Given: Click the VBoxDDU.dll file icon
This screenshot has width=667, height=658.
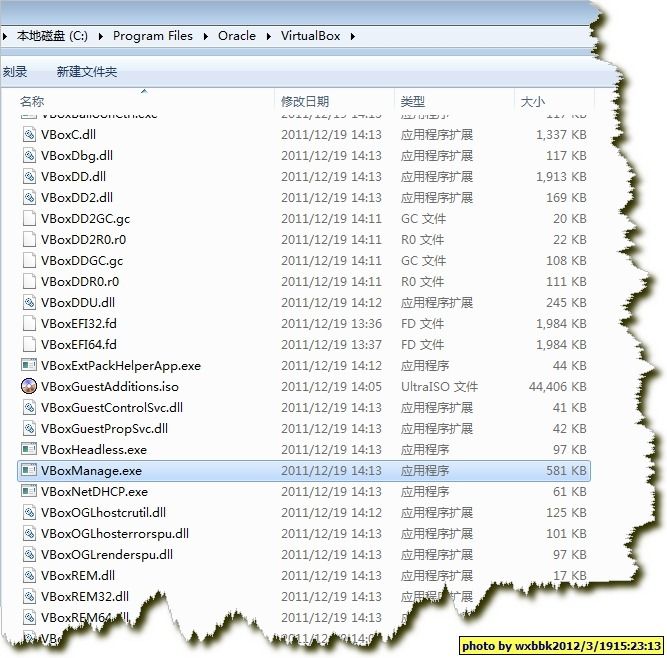Looking at the screenshot, I should click(29, 302).
